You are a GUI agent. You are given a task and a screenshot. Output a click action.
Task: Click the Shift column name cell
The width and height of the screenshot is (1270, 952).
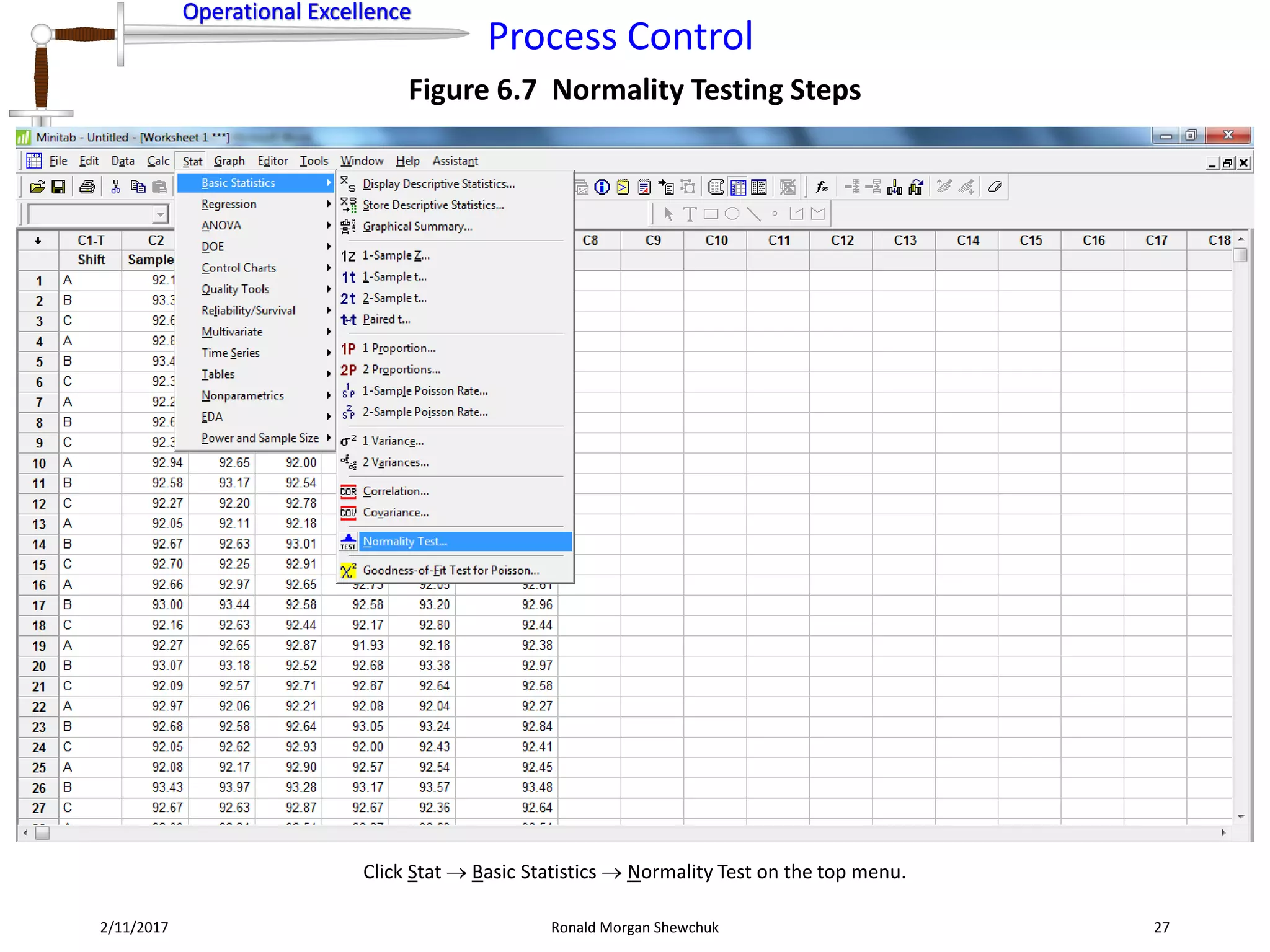(91, 260)
